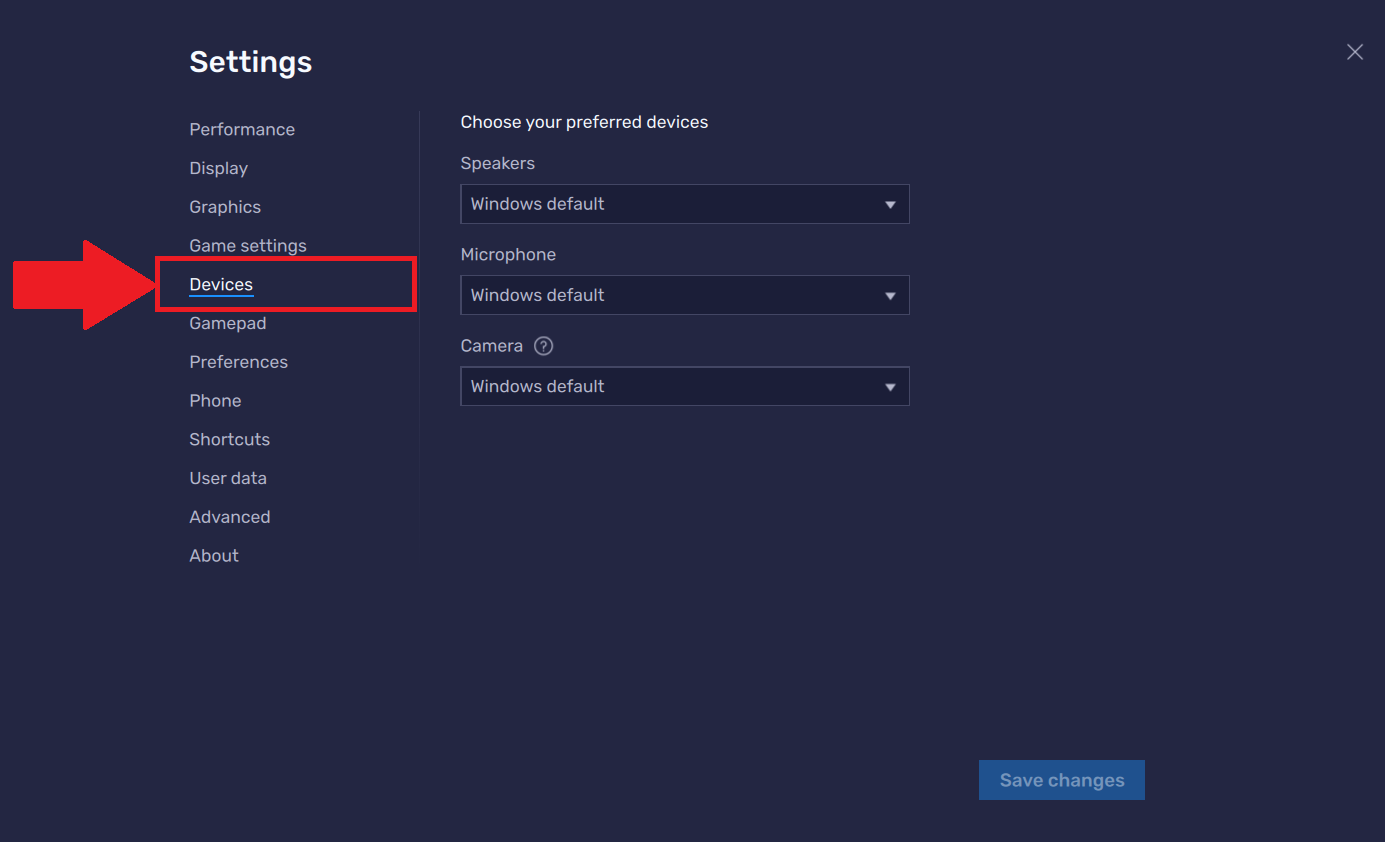
Task: View the Shortcuts settings page
Action: 230,440
